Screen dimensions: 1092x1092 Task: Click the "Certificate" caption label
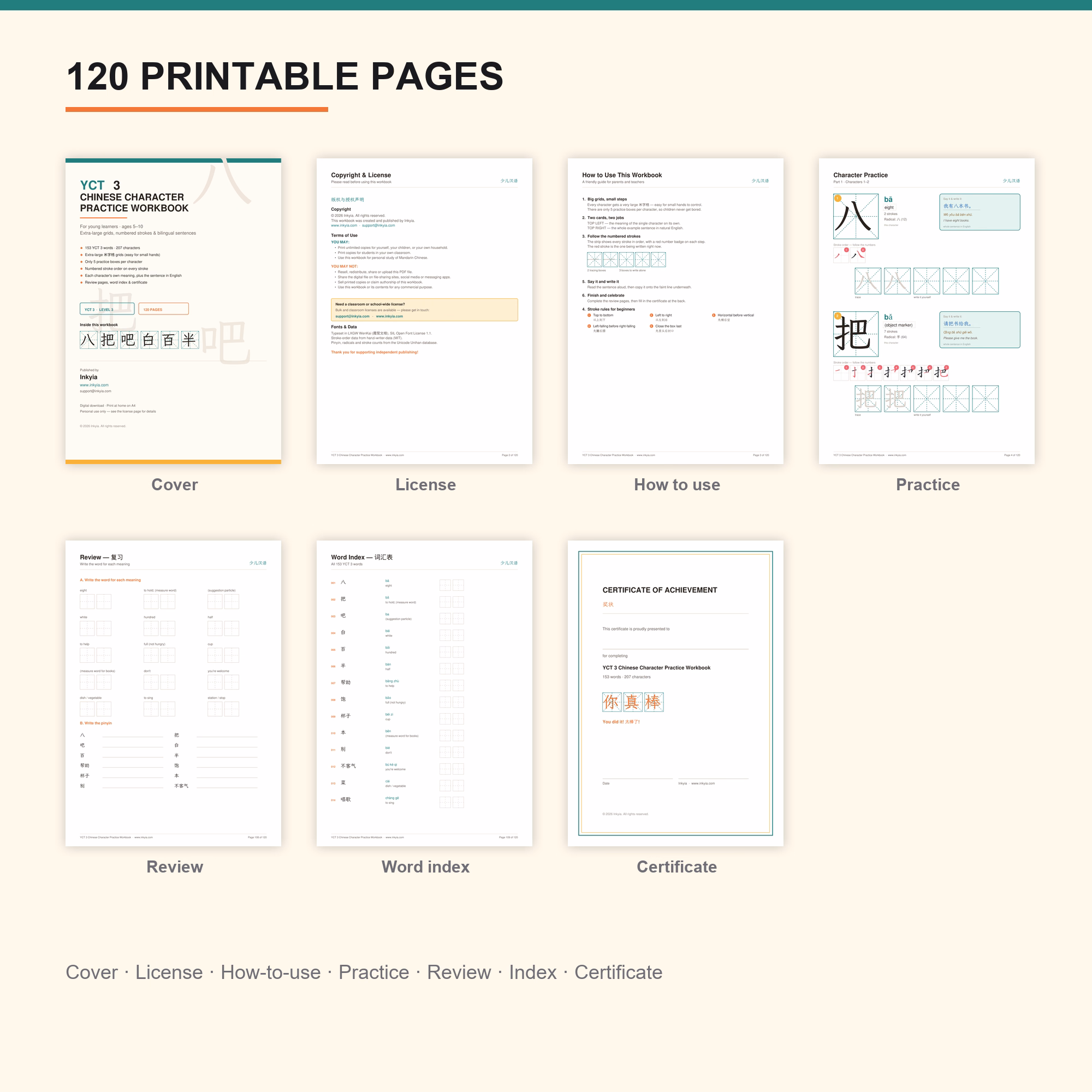point(676,867)
